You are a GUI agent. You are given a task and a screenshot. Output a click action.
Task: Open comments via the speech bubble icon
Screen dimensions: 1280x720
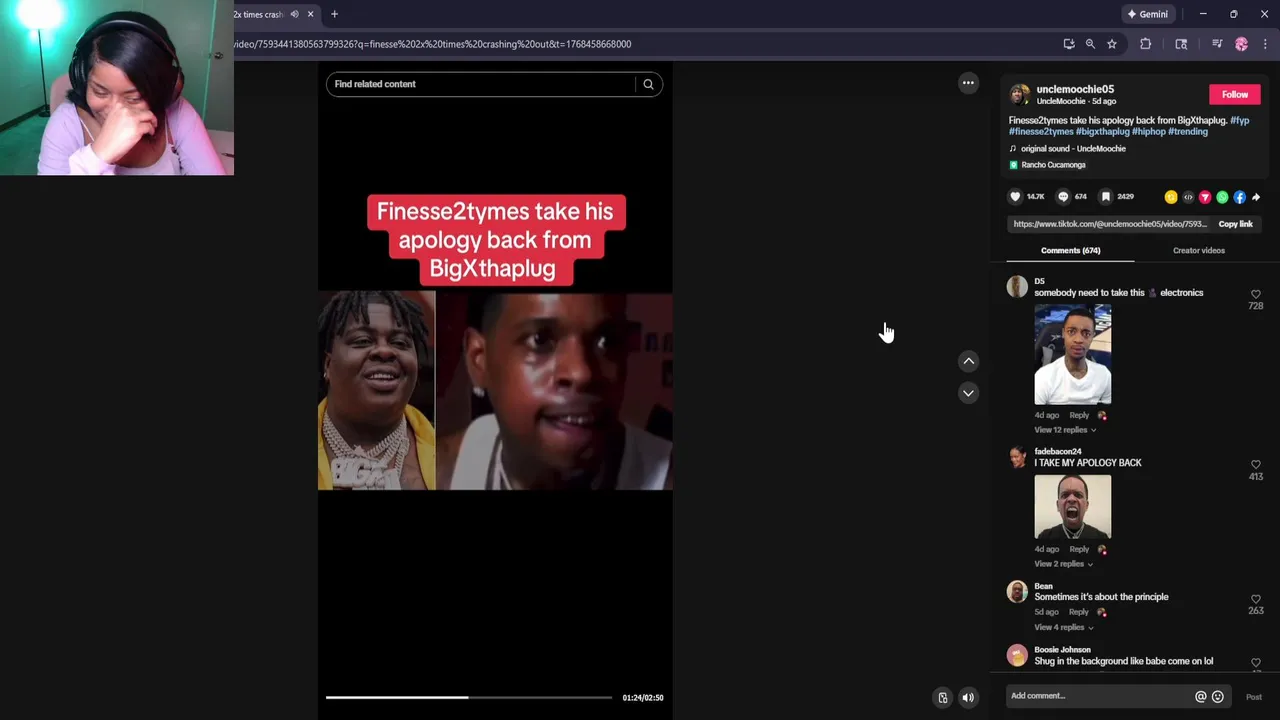tap(1063, 197)
